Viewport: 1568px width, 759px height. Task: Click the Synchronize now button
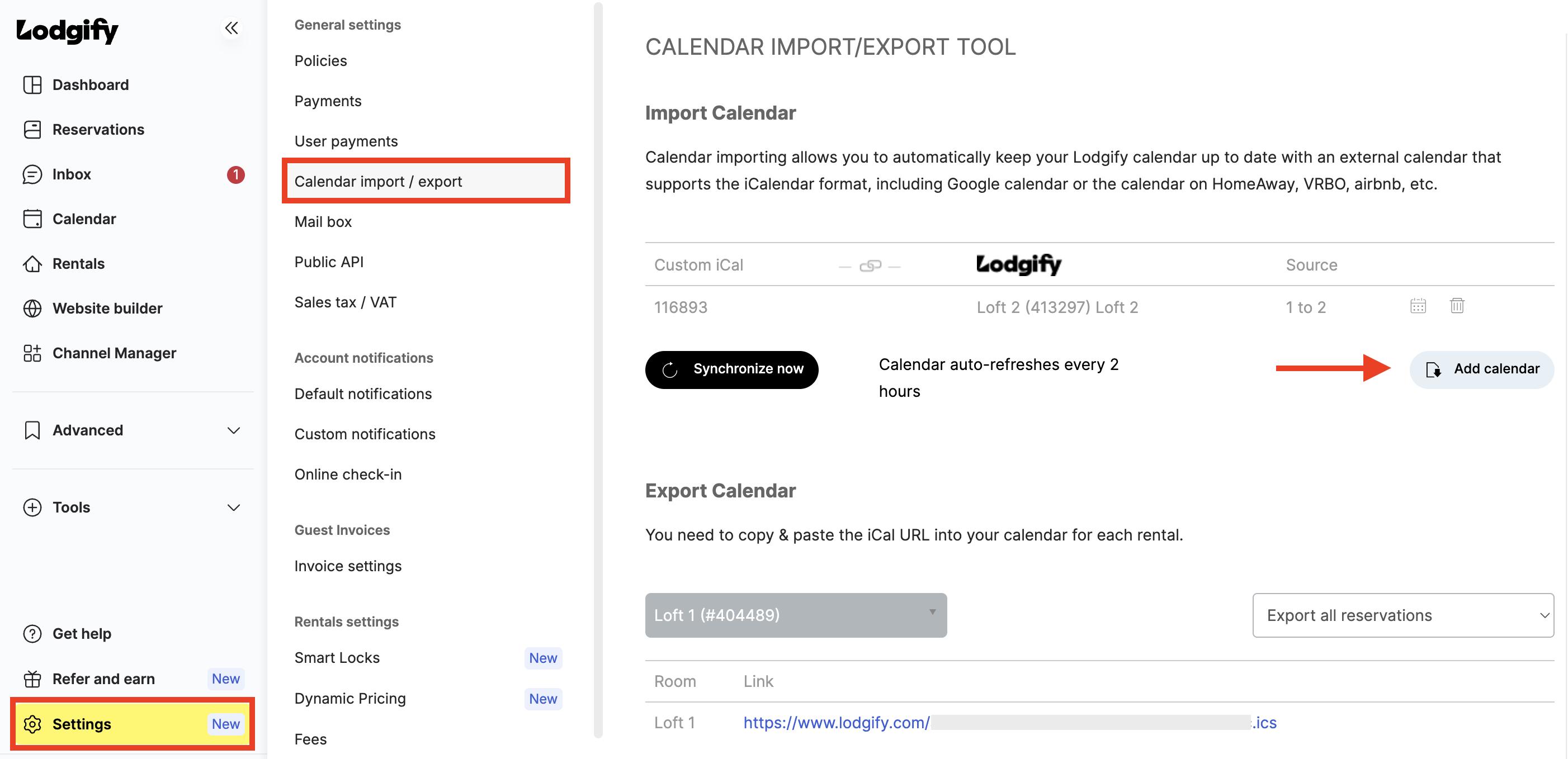coord(731,369)
